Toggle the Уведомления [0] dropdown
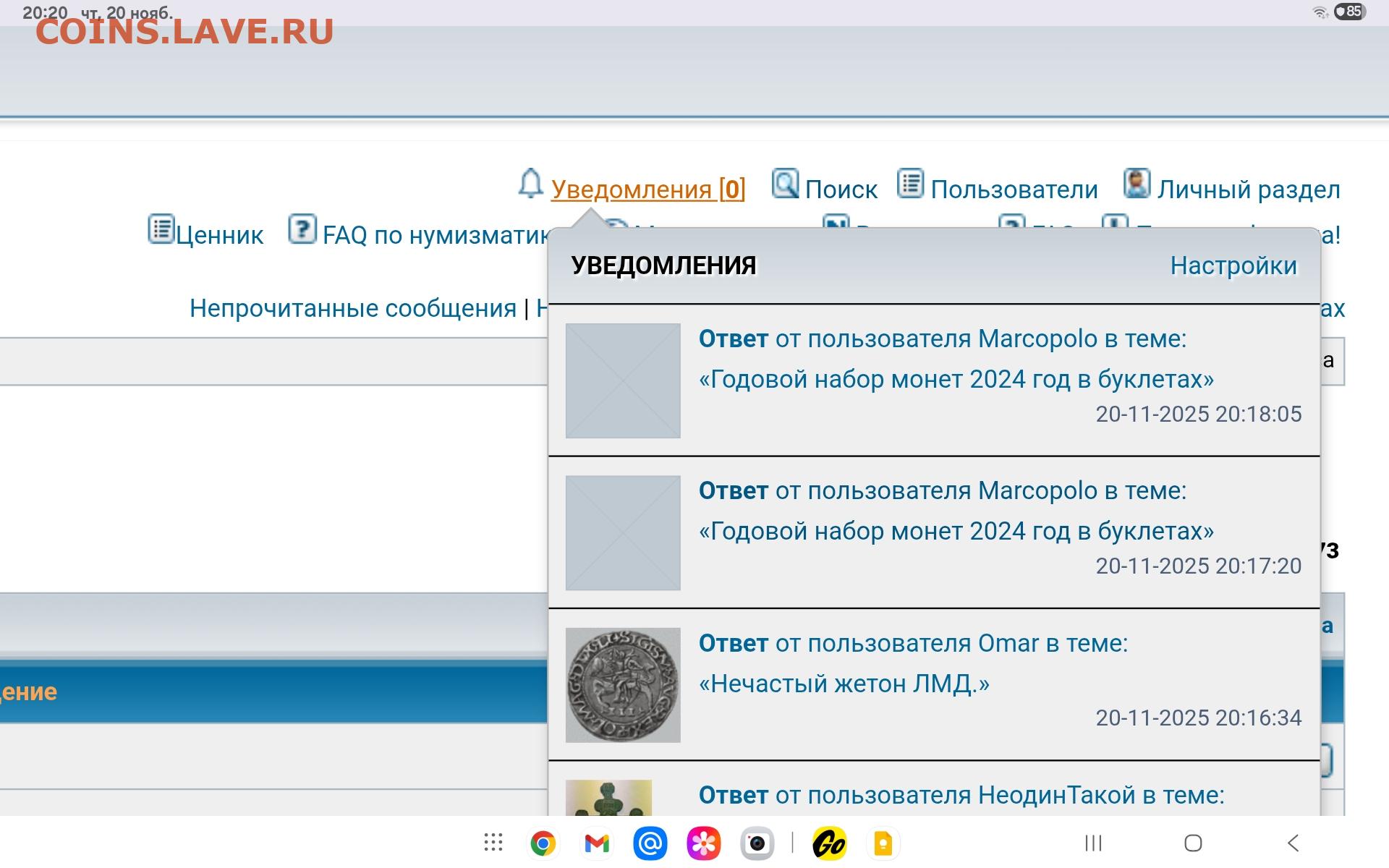Viewport: 1389px width, 868px height. point(647,190)
